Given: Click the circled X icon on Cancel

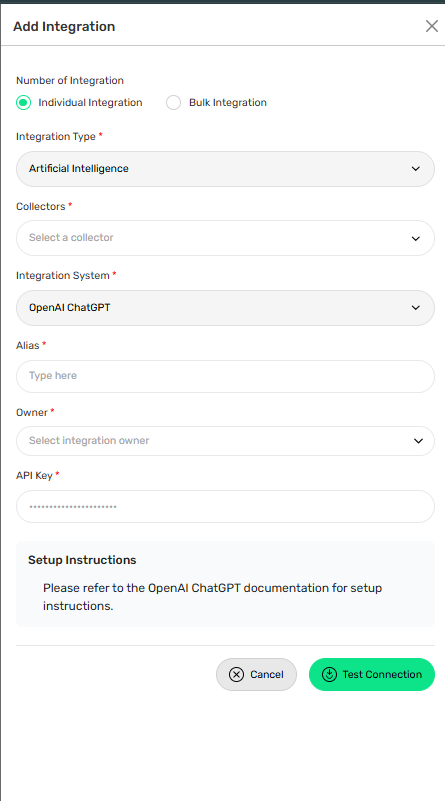Looking at the screenshot, I should [236, 674].
